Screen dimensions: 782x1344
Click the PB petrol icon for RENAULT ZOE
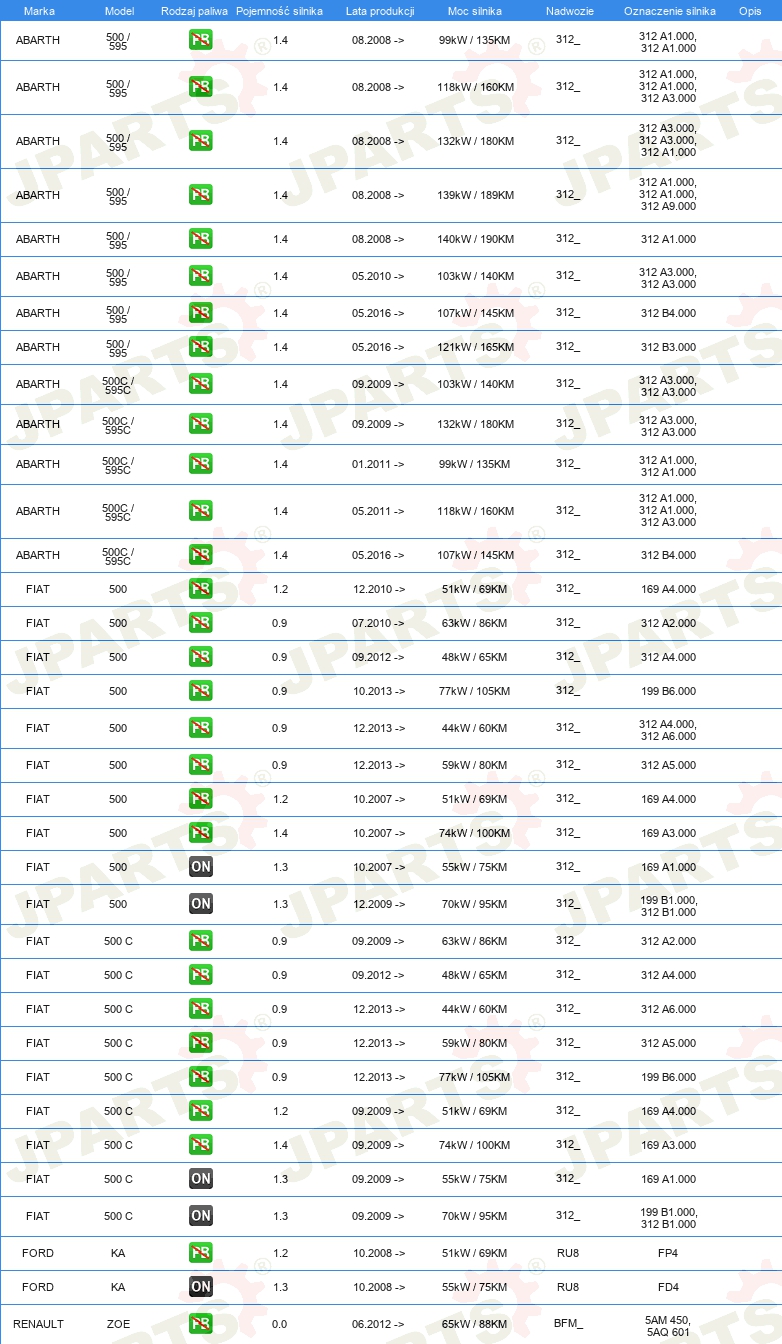point(201,1324)
